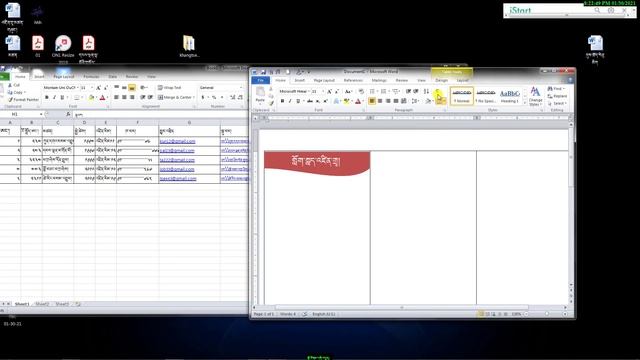Toggle Excel Wrap Text
This screenshot has width=640, height=360.
coord(169,87)
